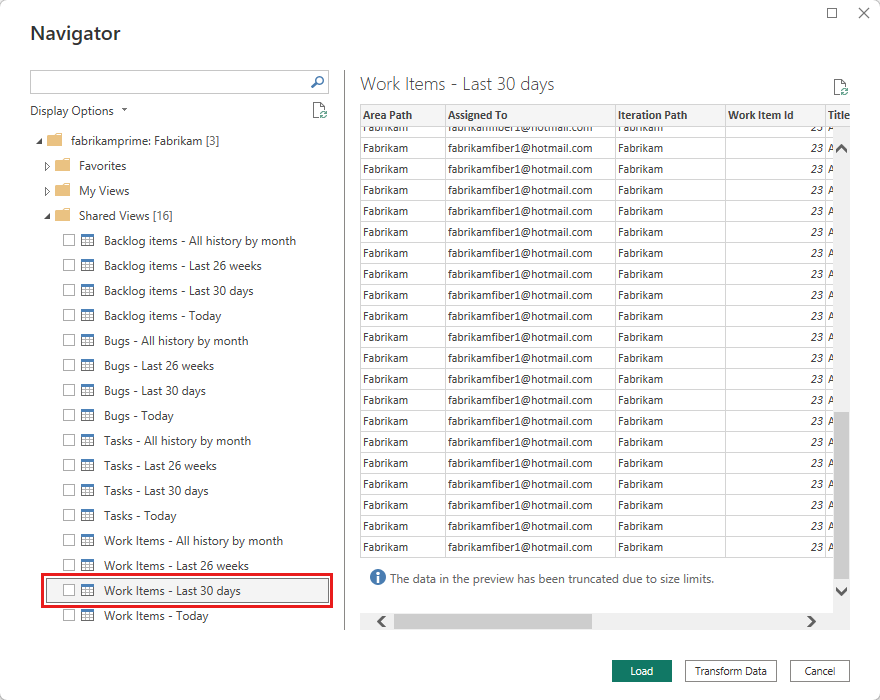
Task: Click the Cancel button
Action: (819, 671)
